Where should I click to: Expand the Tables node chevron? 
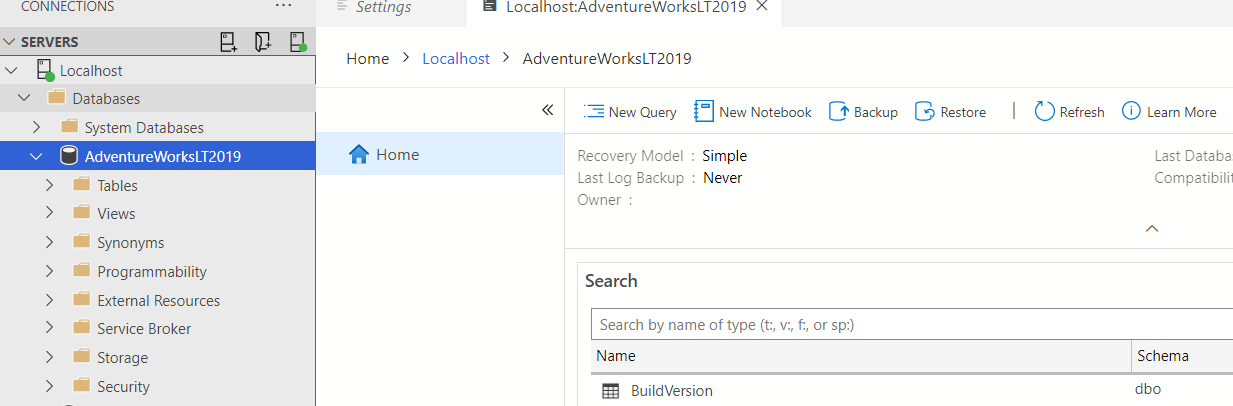[x=49, y=185]
